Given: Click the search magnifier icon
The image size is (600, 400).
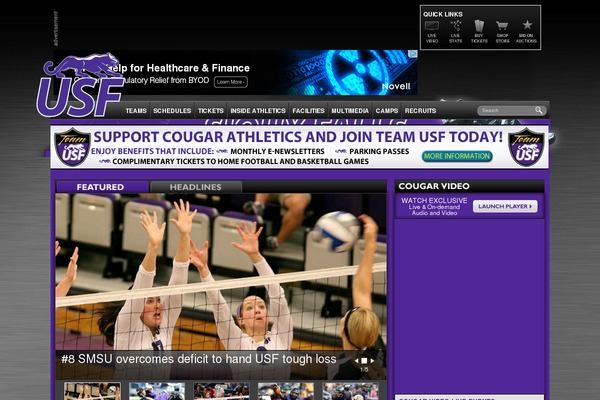Looking at the screenshot, I should 539,111.
